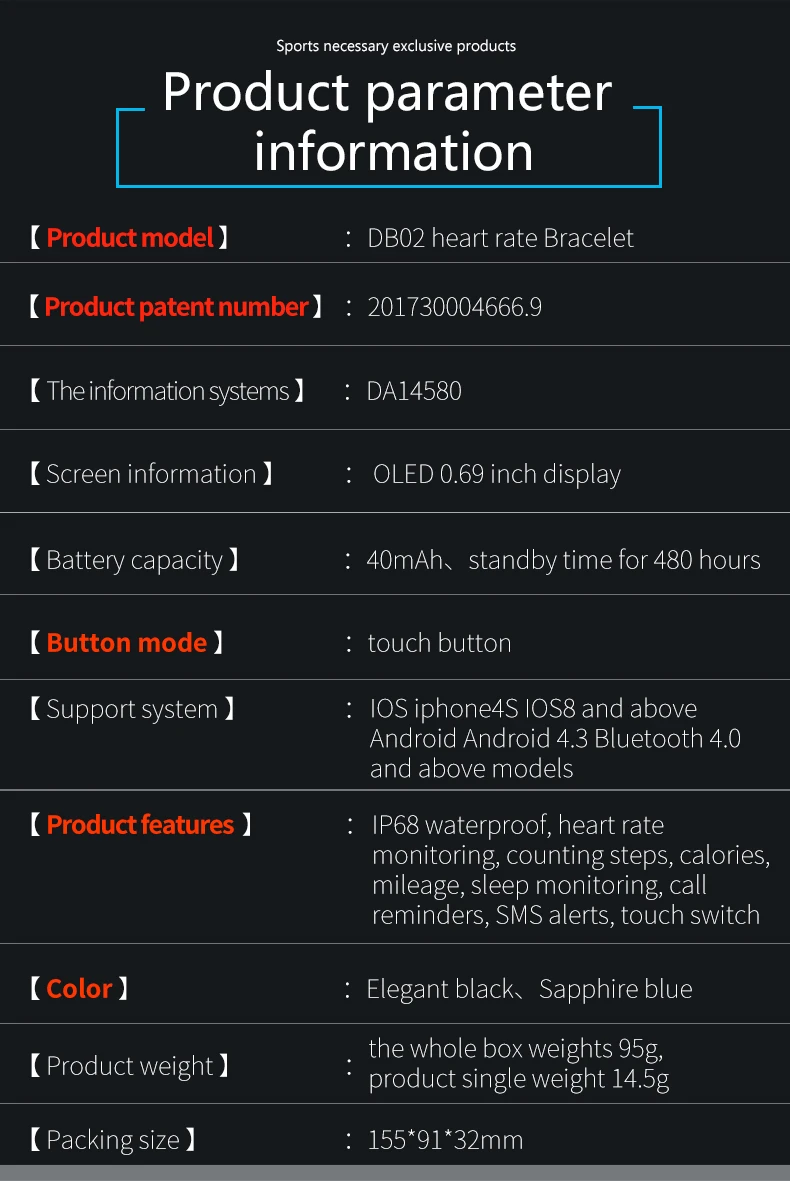The image size is (790, 1181).
Task: Click patent number 201730004666.9
Action: tap(455, 307)
